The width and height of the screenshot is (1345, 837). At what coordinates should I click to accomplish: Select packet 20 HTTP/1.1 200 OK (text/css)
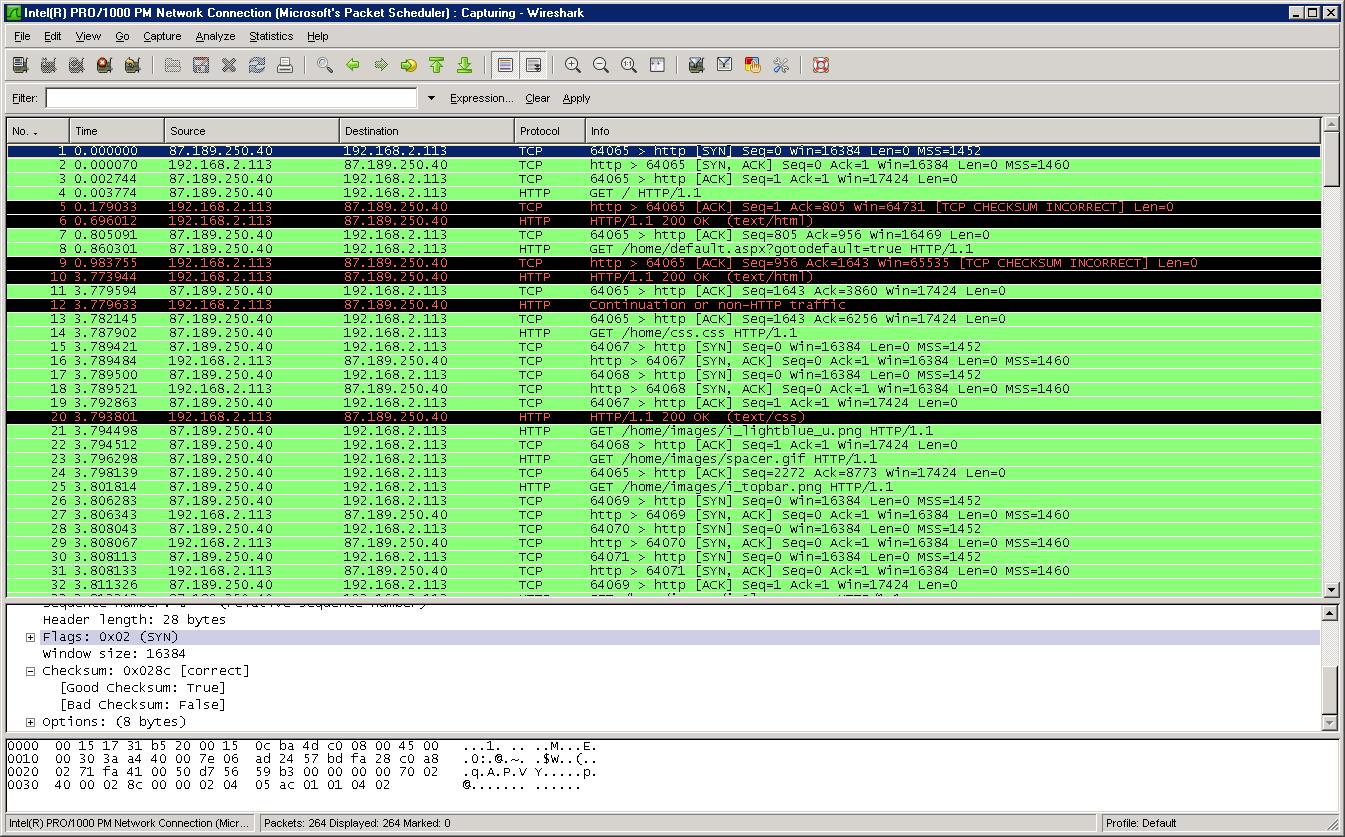click(664, 417)
